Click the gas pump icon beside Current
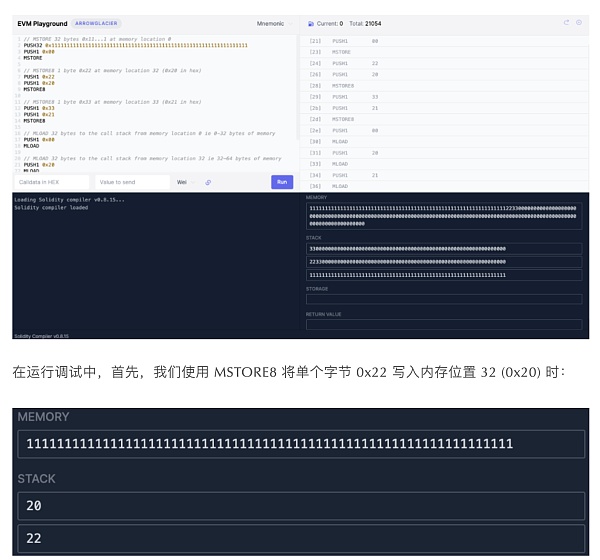Viewport: 600px width, 560px height. coord(311,23)
